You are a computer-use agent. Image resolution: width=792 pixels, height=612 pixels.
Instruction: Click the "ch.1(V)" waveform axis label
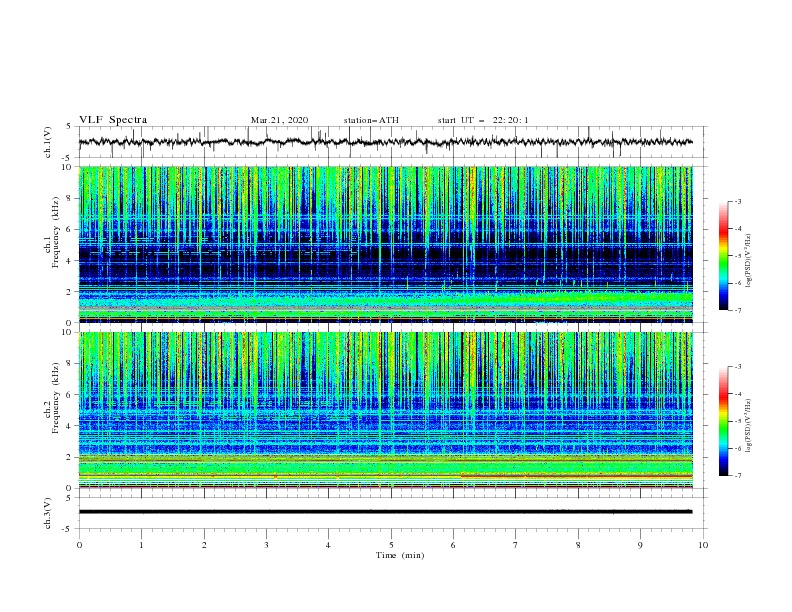[48, 142]
